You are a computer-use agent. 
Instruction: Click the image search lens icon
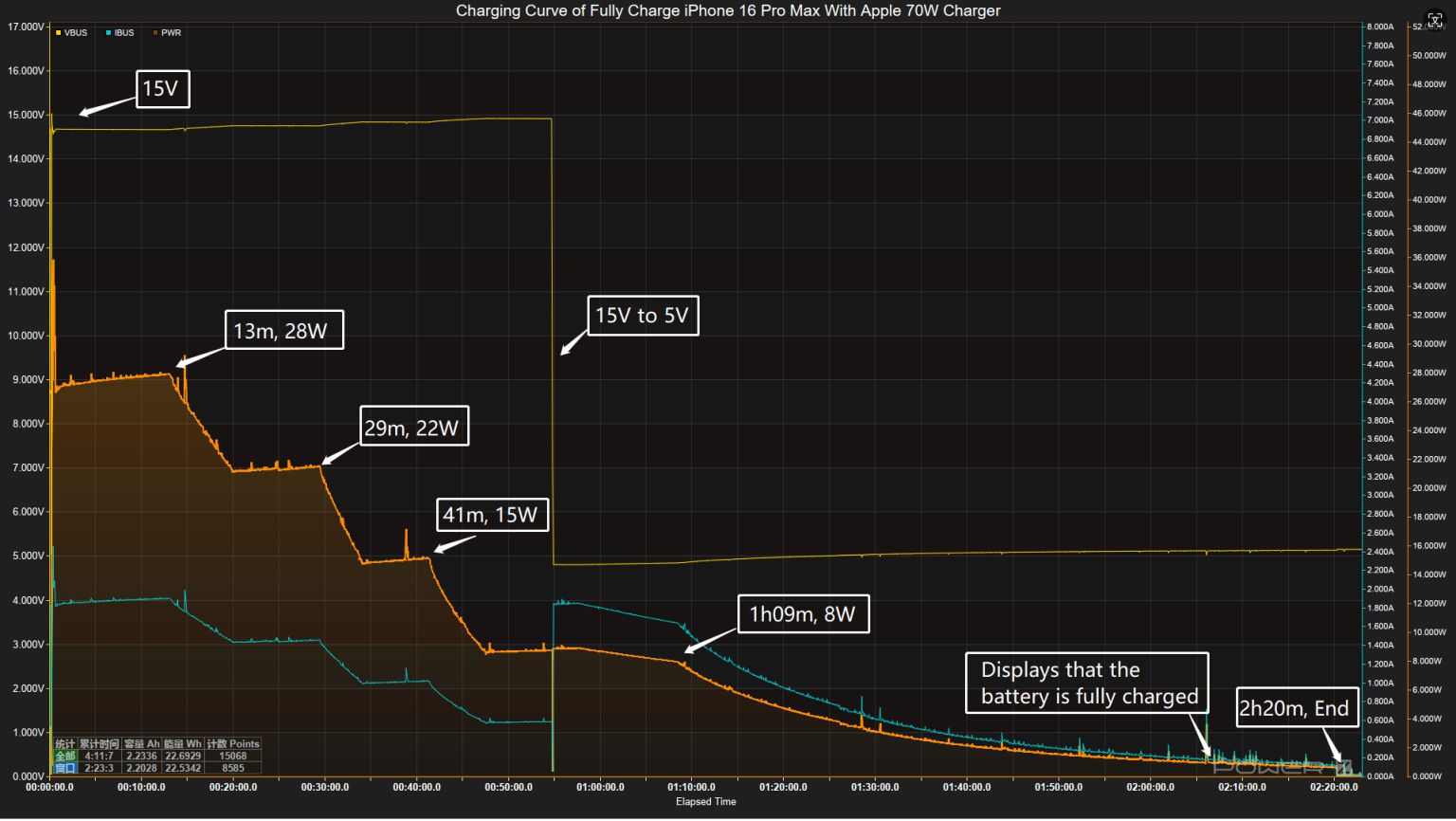click(1434, 21)
